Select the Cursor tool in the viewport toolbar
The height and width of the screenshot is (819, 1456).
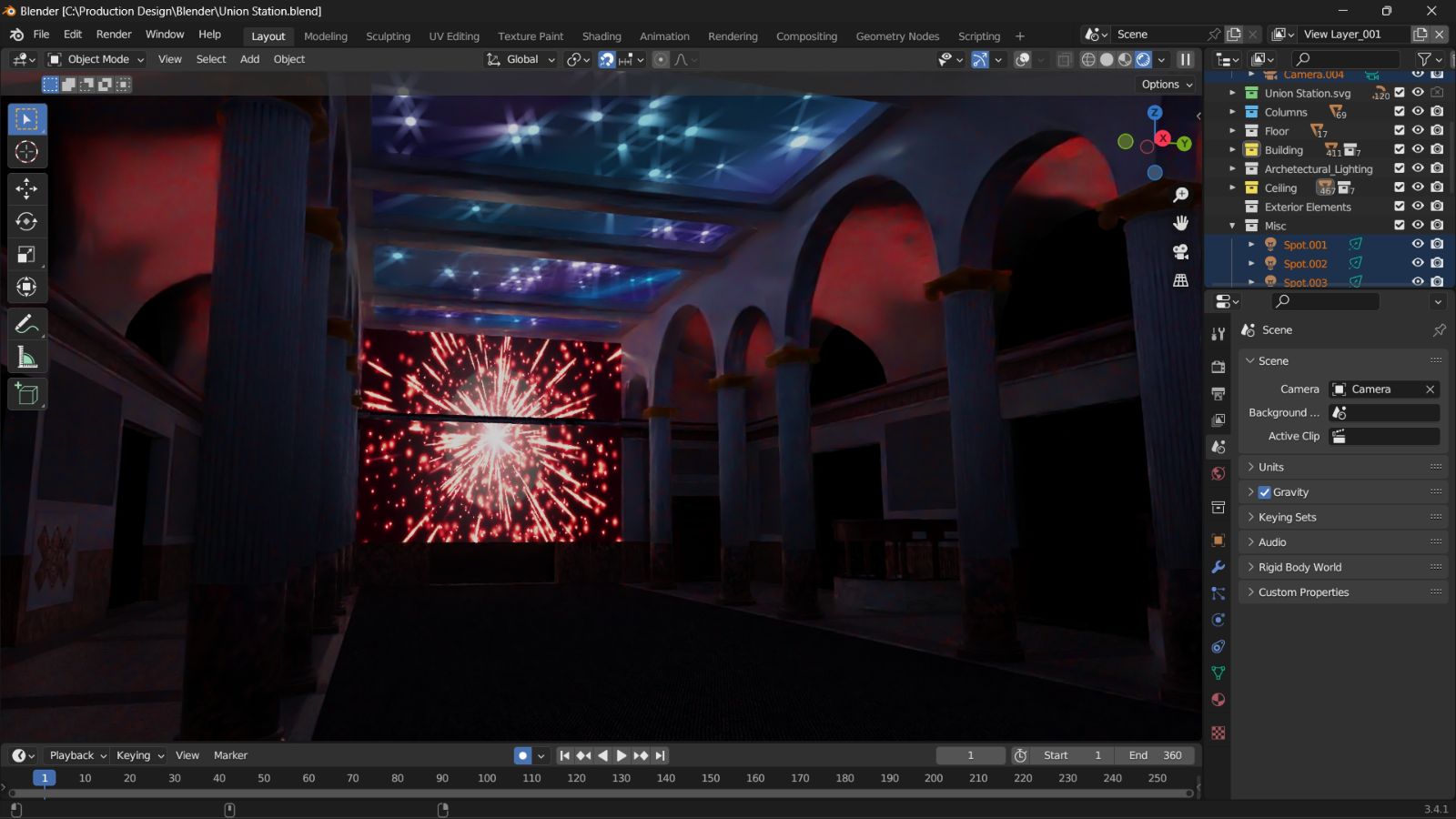26,152
